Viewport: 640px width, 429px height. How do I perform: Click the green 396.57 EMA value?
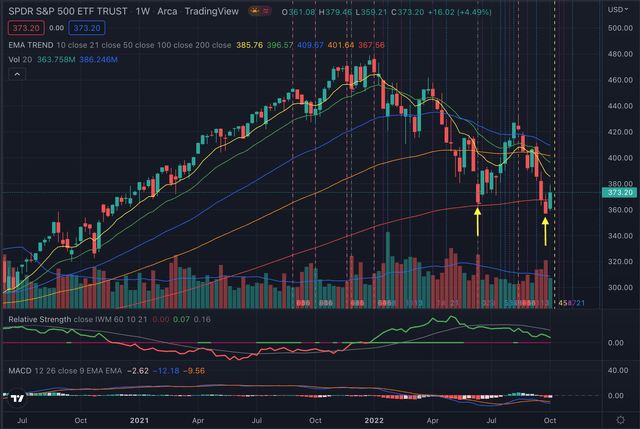(280, 45)
